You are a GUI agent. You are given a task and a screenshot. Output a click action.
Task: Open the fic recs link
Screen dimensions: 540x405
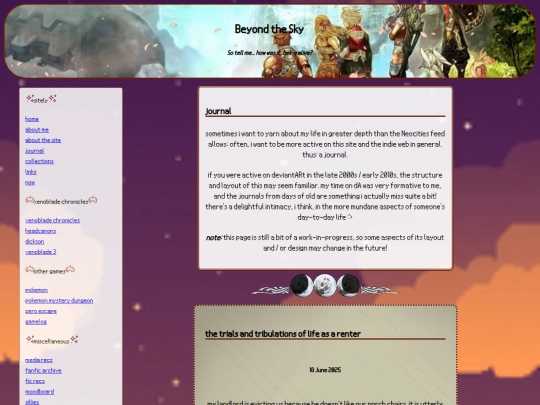click(x=35, y=381)
